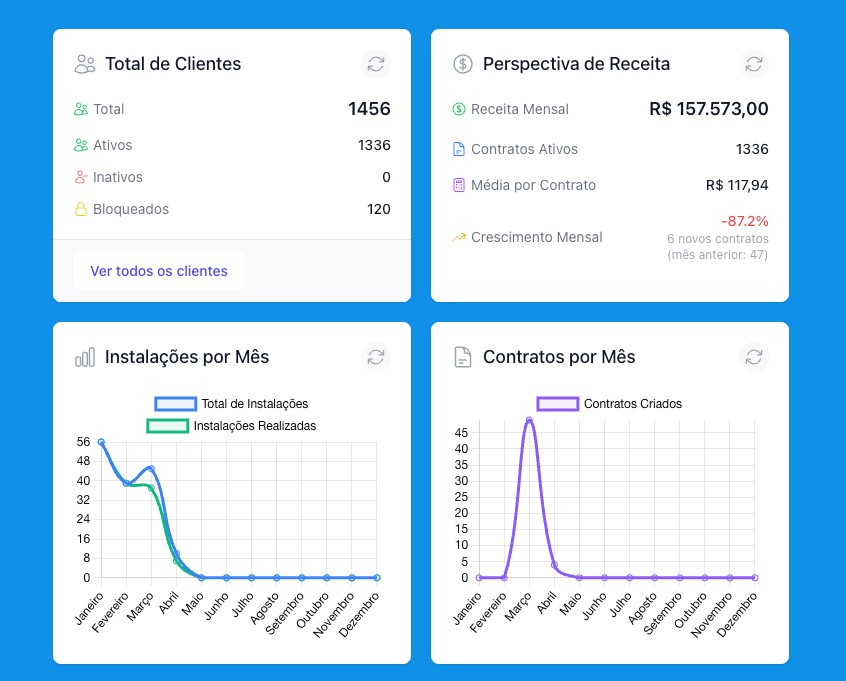This screenshot has height=681, width=846.
Task: Click the Instalações Realizadas legend label
Action: pos(255,426)
